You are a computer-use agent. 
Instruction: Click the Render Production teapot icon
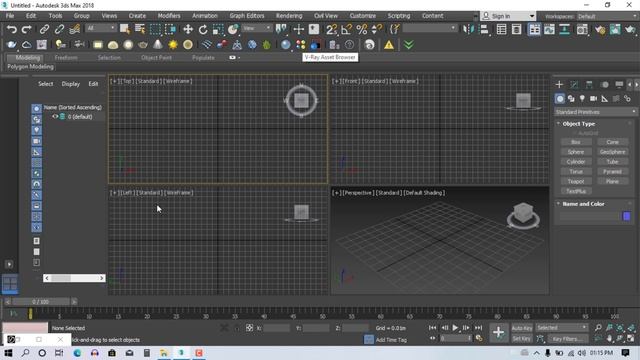pyautogui.click(x=631, y=29)
